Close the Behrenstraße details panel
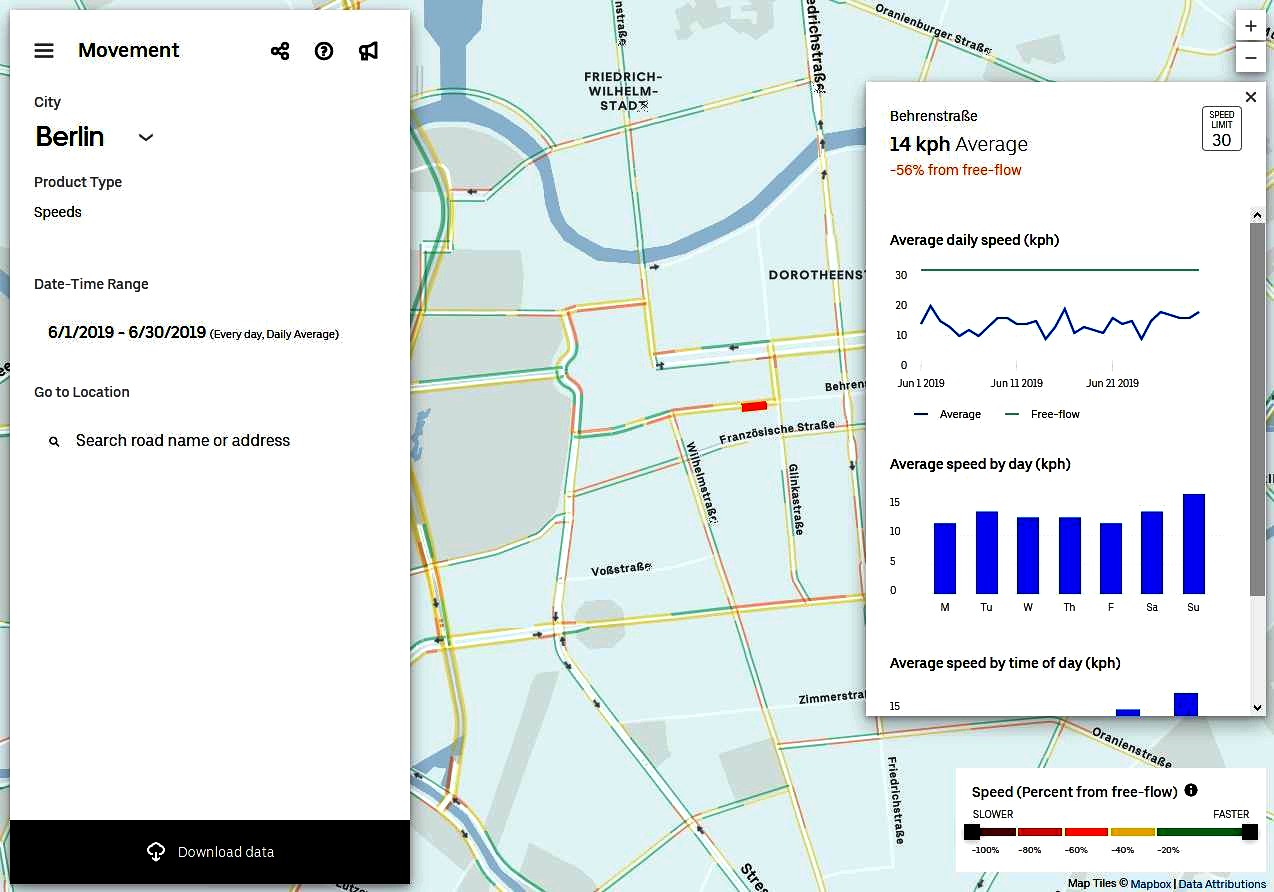The height and width of the screenshot is (892, 1274). pos(1250,96)
